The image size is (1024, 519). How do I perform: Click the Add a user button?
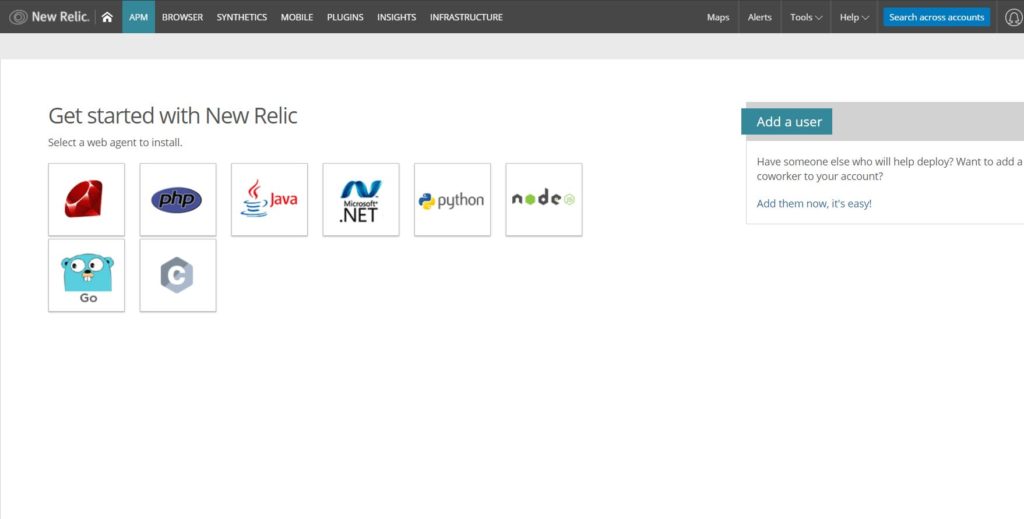point(787,121)
